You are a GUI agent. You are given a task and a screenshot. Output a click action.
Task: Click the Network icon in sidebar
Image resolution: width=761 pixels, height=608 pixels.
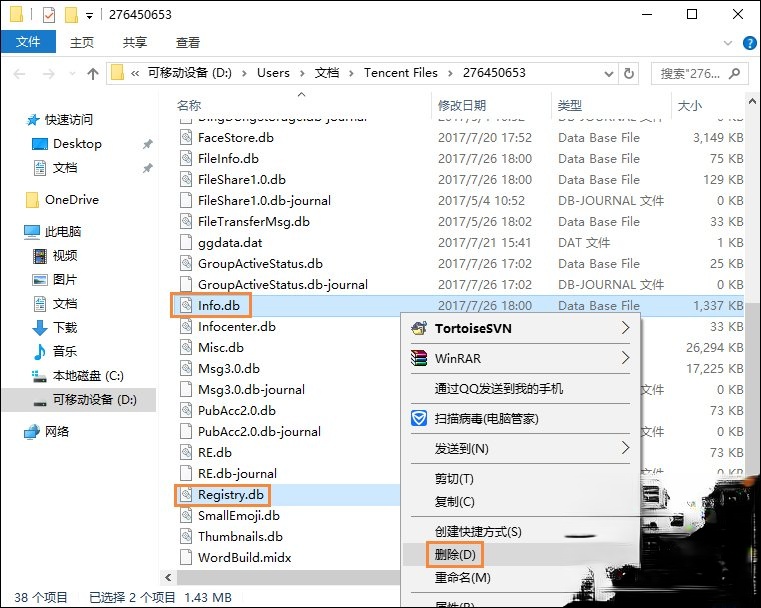coord(32,431)
